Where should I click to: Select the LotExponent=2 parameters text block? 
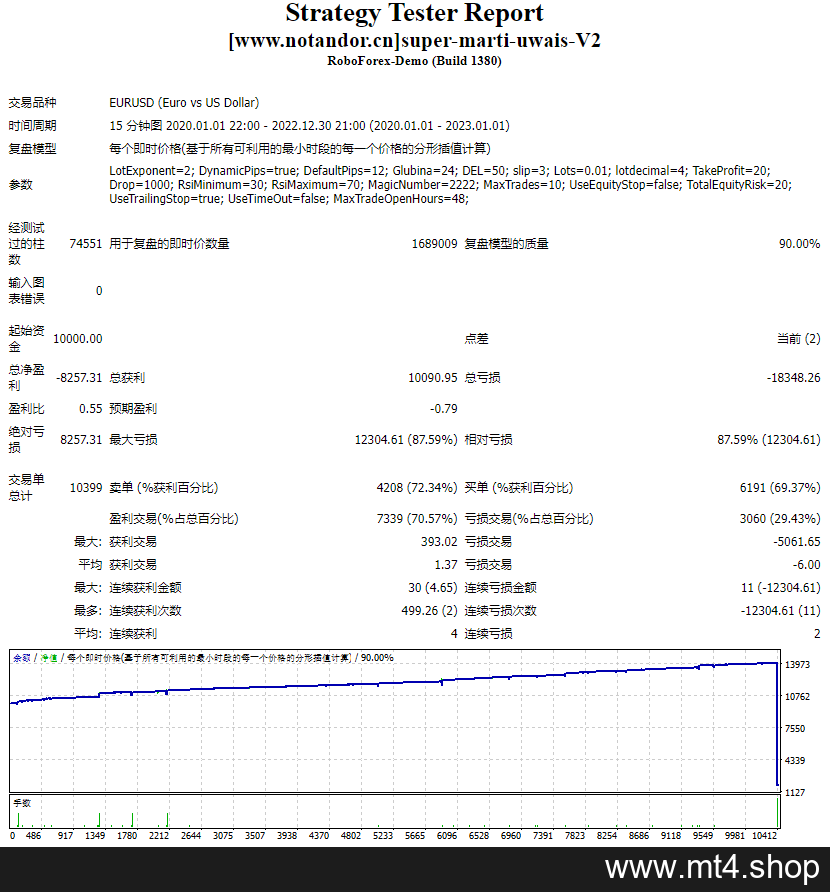(x=451, y=185)
